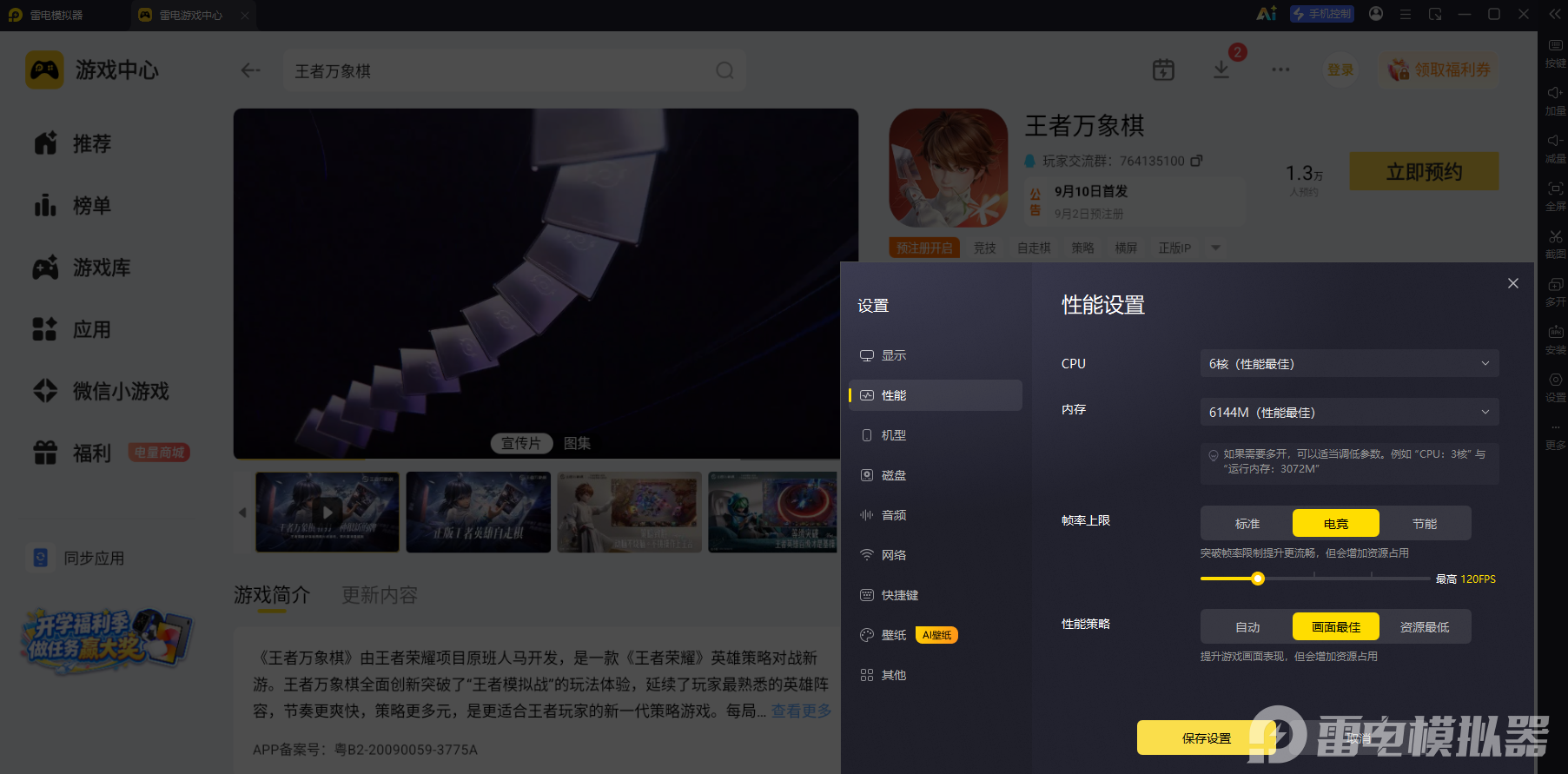Open 福利 benefits section
The height and width of the screenshot is (774, 1568).
[72, 453]
